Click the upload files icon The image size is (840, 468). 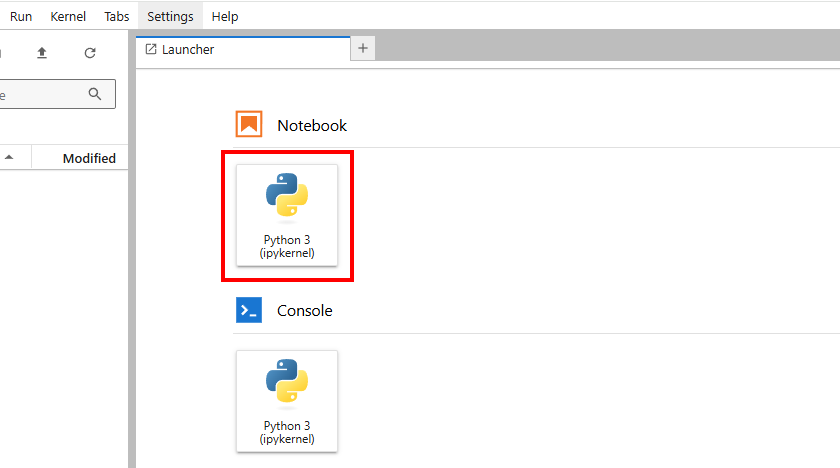pyautogui.click(x=42, y=52)
